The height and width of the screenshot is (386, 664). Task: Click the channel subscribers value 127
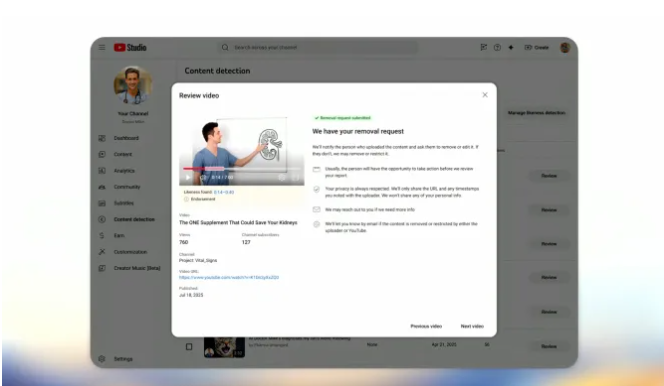tap(246, 243)
